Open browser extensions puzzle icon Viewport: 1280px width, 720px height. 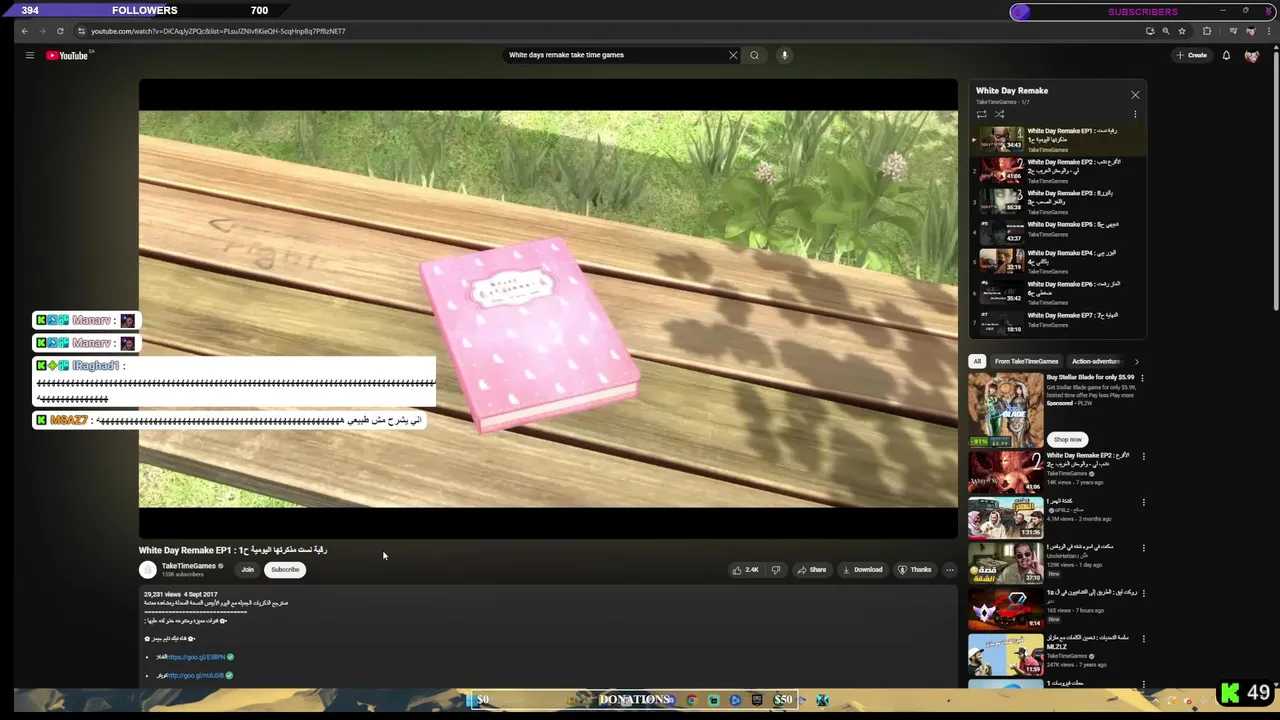pos(1207,31)
